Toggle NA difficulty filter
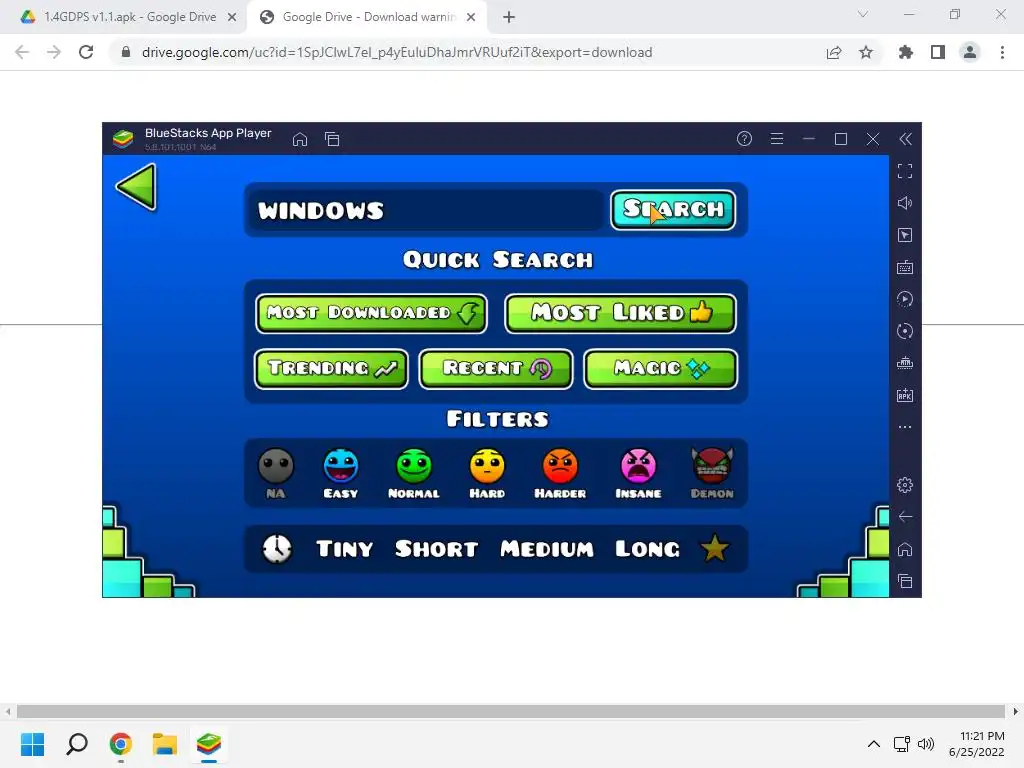Screen dimensions: 1024x768 coord(276,473)
